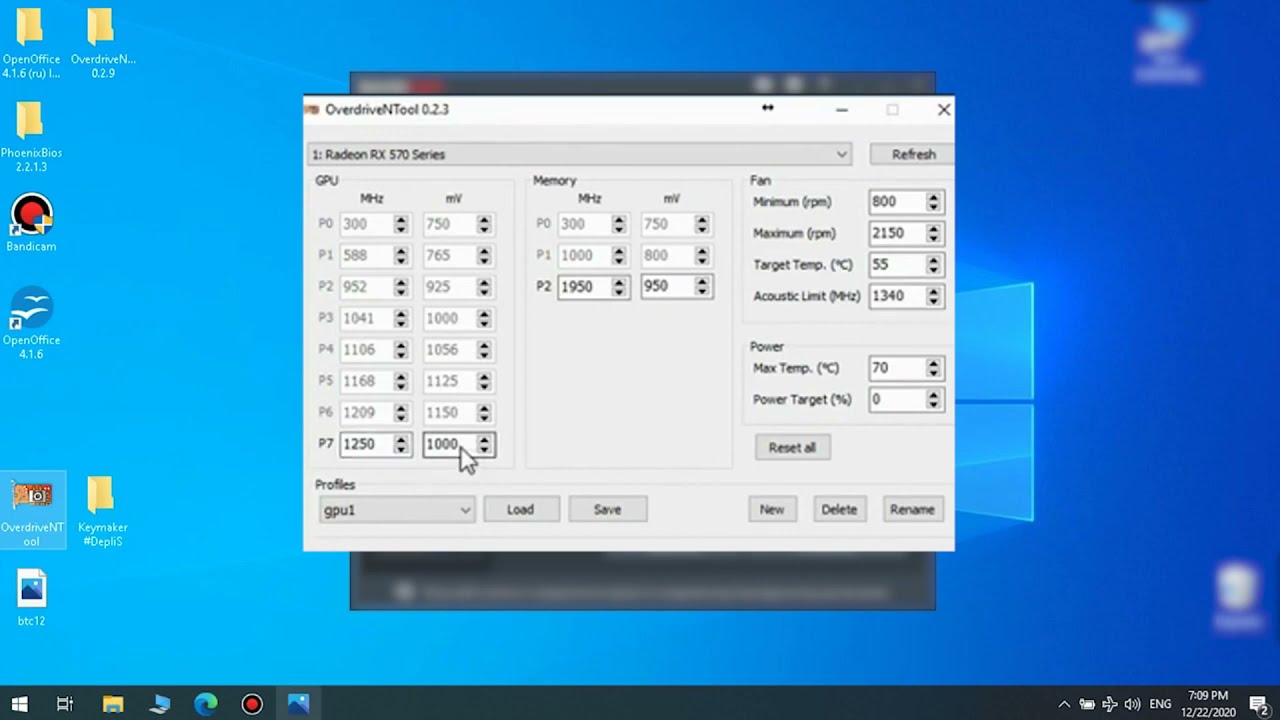Click the GPU P3 label
Screen dimensions: 1280x720
325,318
